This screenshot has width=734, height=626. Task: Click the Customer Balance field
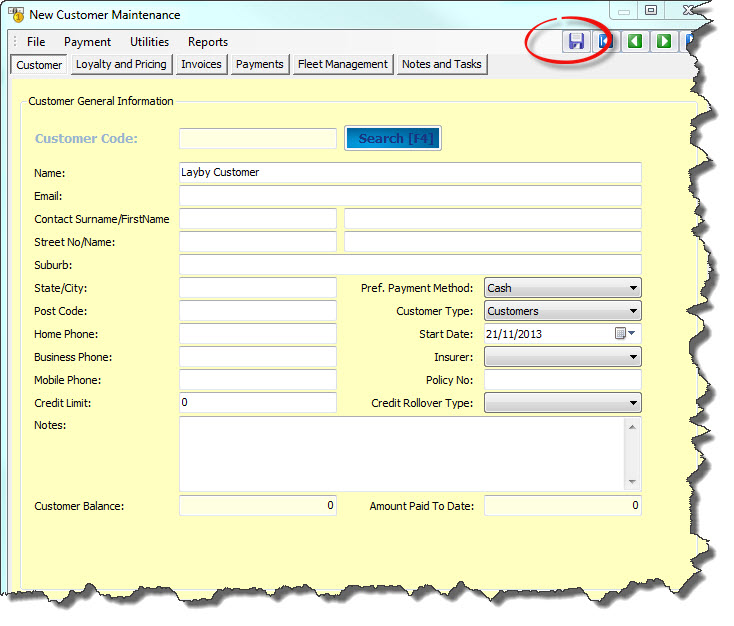(x=257, y=505)
